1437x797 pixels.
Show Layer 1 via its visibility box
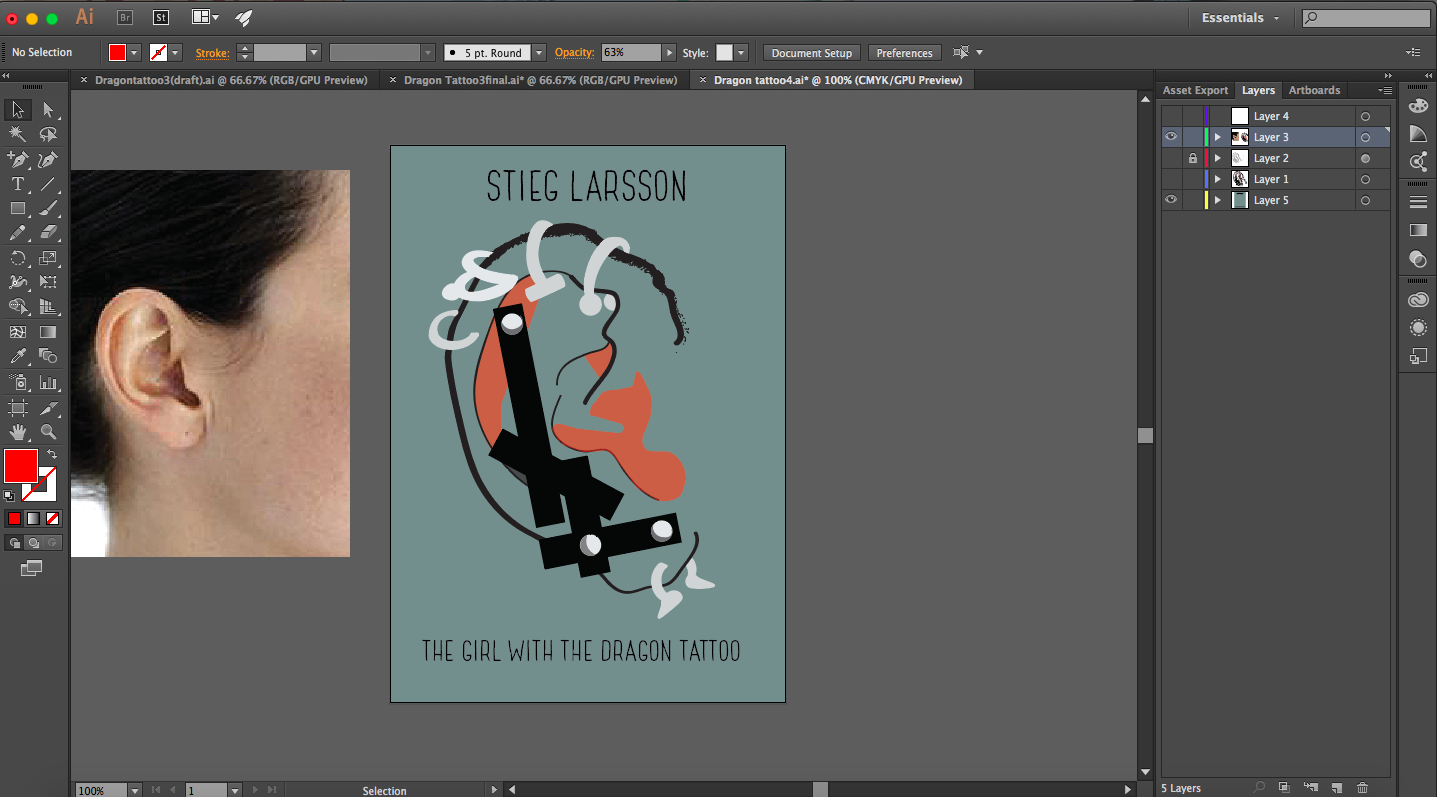(x=1171, y=179)
